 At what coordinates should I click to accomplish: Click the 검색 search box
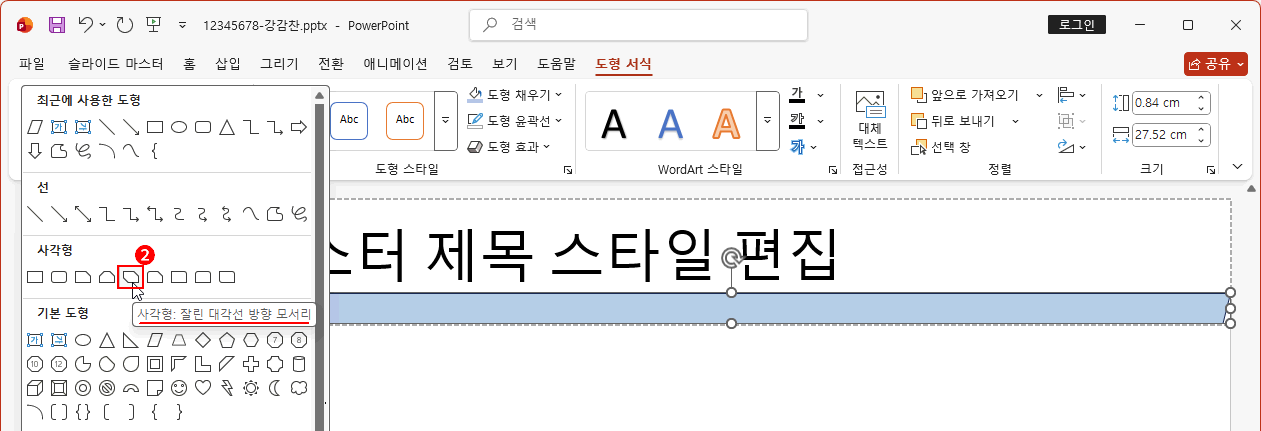click(x=638, y=25)
